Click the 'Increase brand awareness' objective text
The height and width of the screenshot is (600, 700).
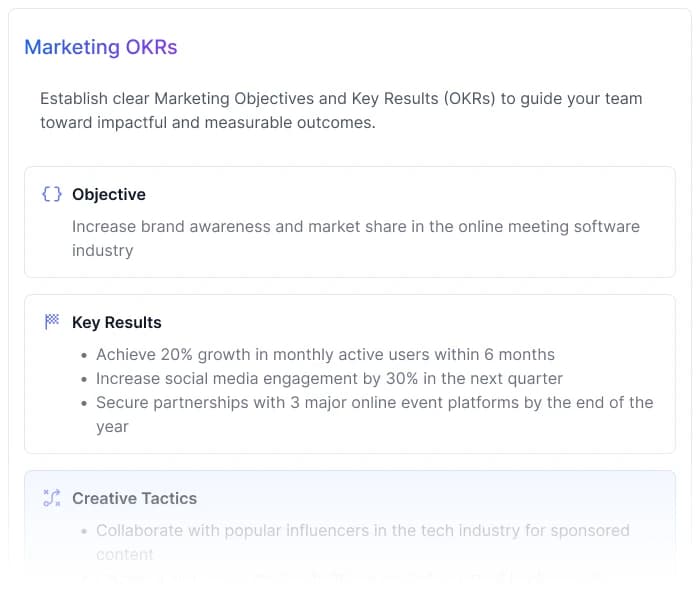(x=355, y=226)
